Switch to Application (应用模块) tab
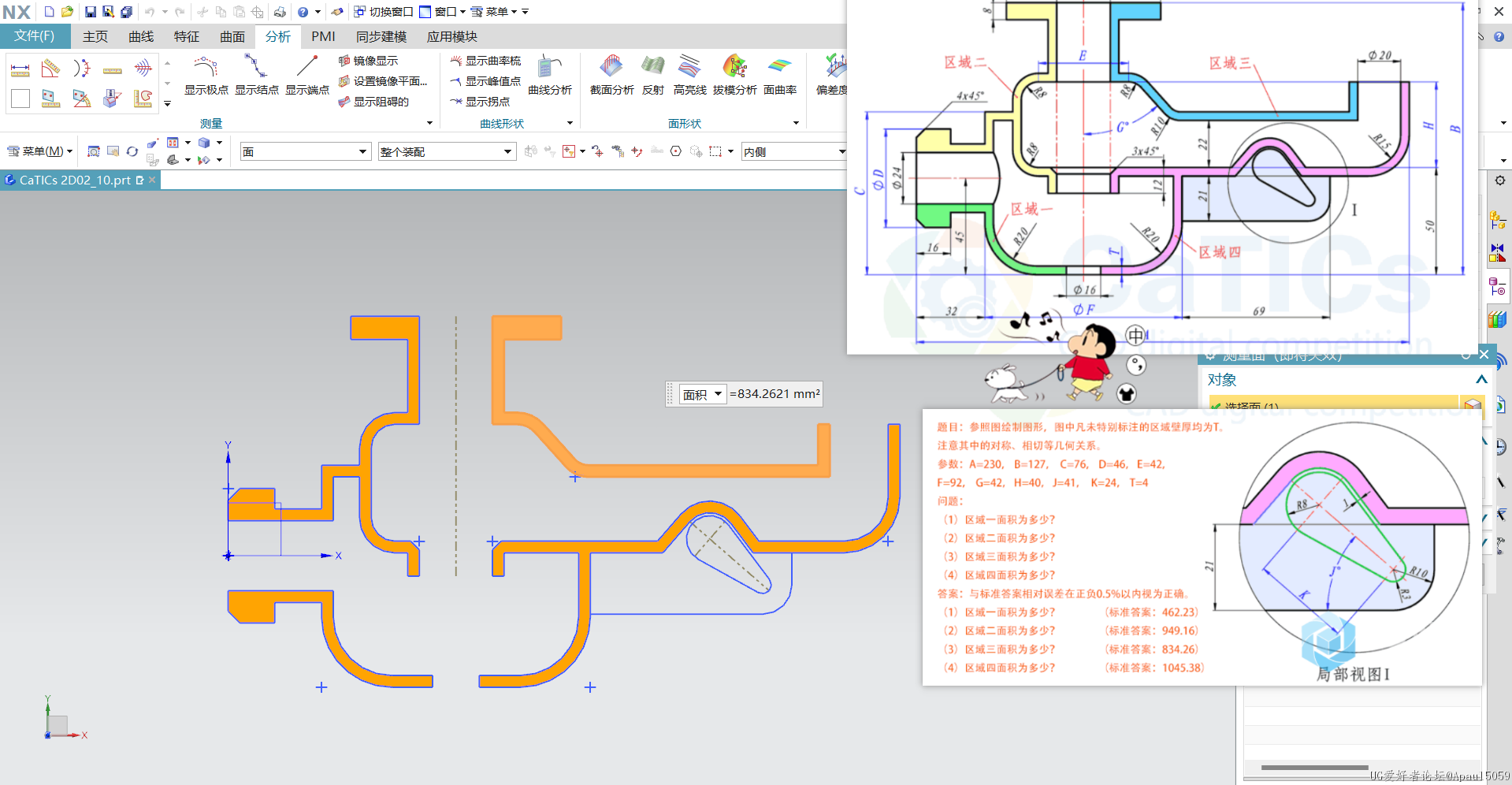This screenshot has width=1512, height=785. coord(452,37)
